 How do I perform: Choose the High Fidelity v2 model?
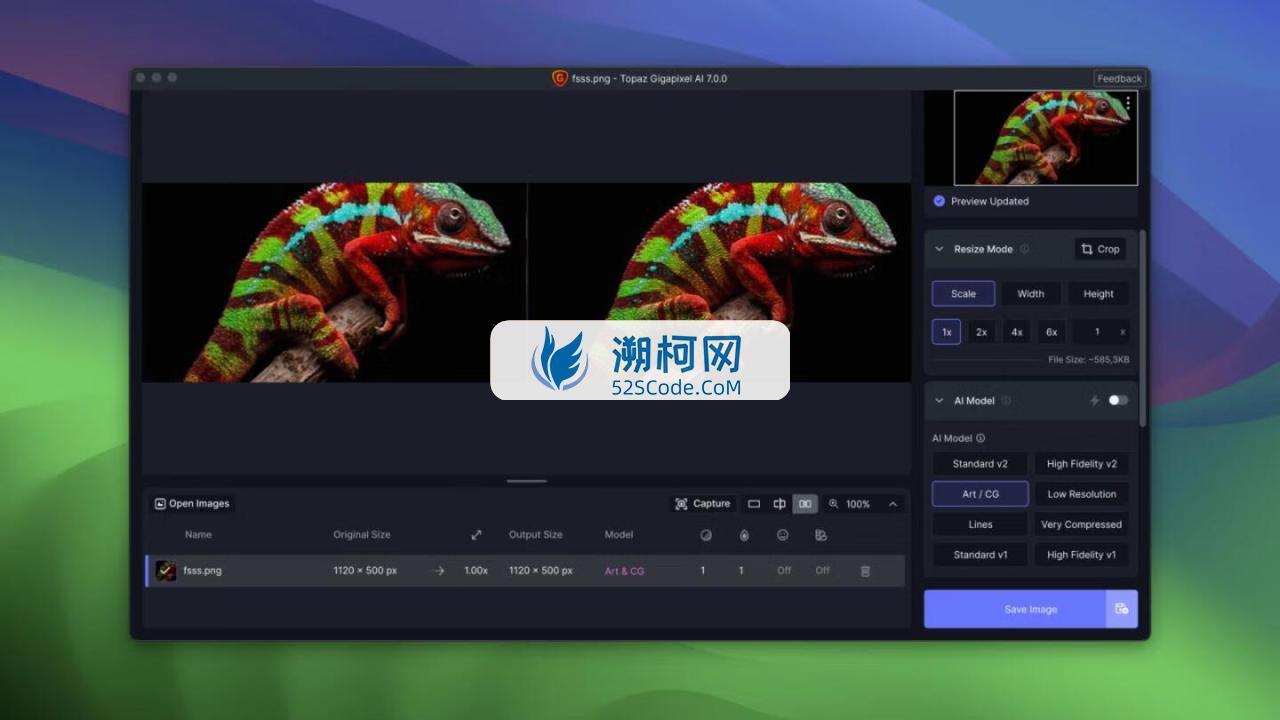pos(1082,464)
